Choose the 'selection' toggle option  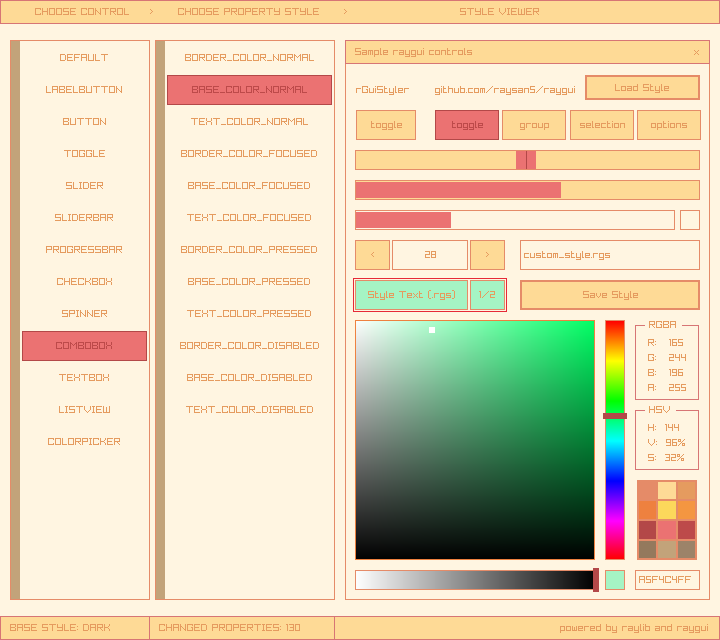pyautogui.click(x=602, y=125)
